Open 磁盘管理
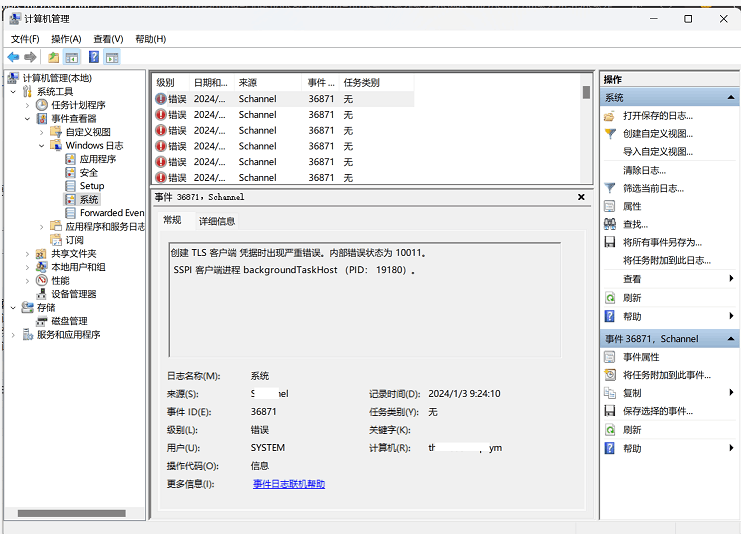 tap(69, 321)
